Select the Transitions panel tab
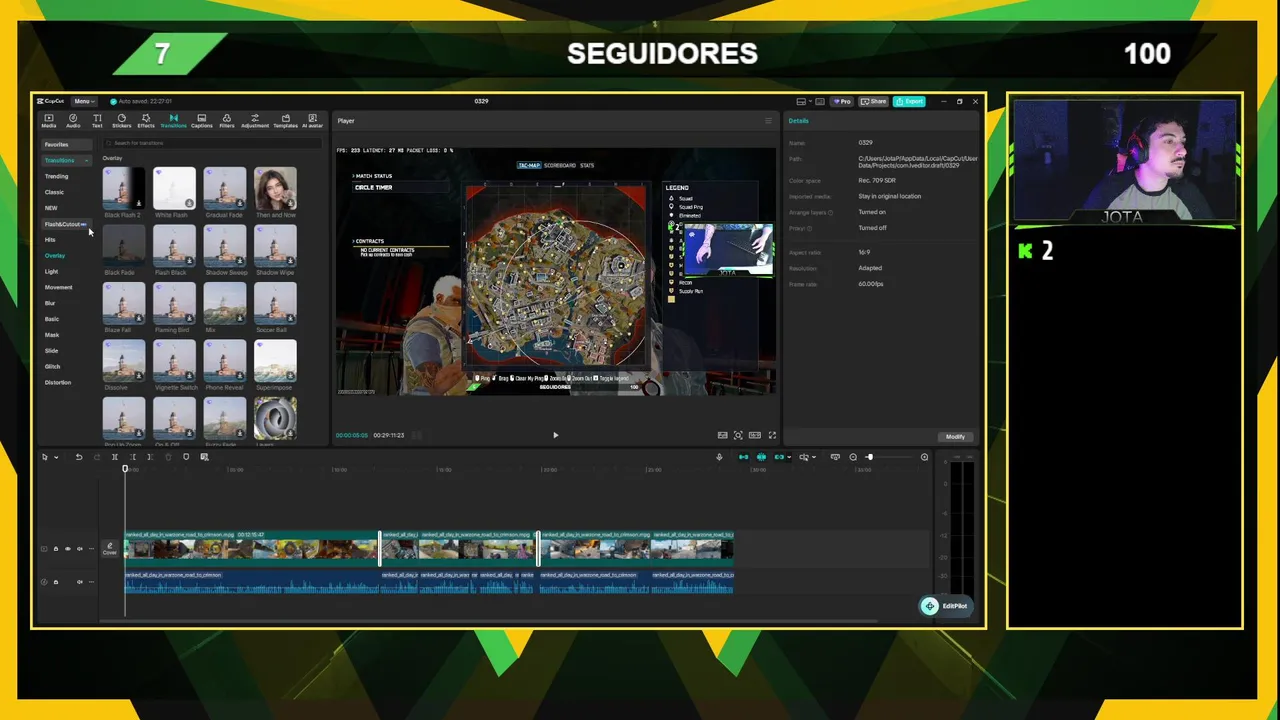Viewport: 1280px width, 720px height. pos(173,120)
